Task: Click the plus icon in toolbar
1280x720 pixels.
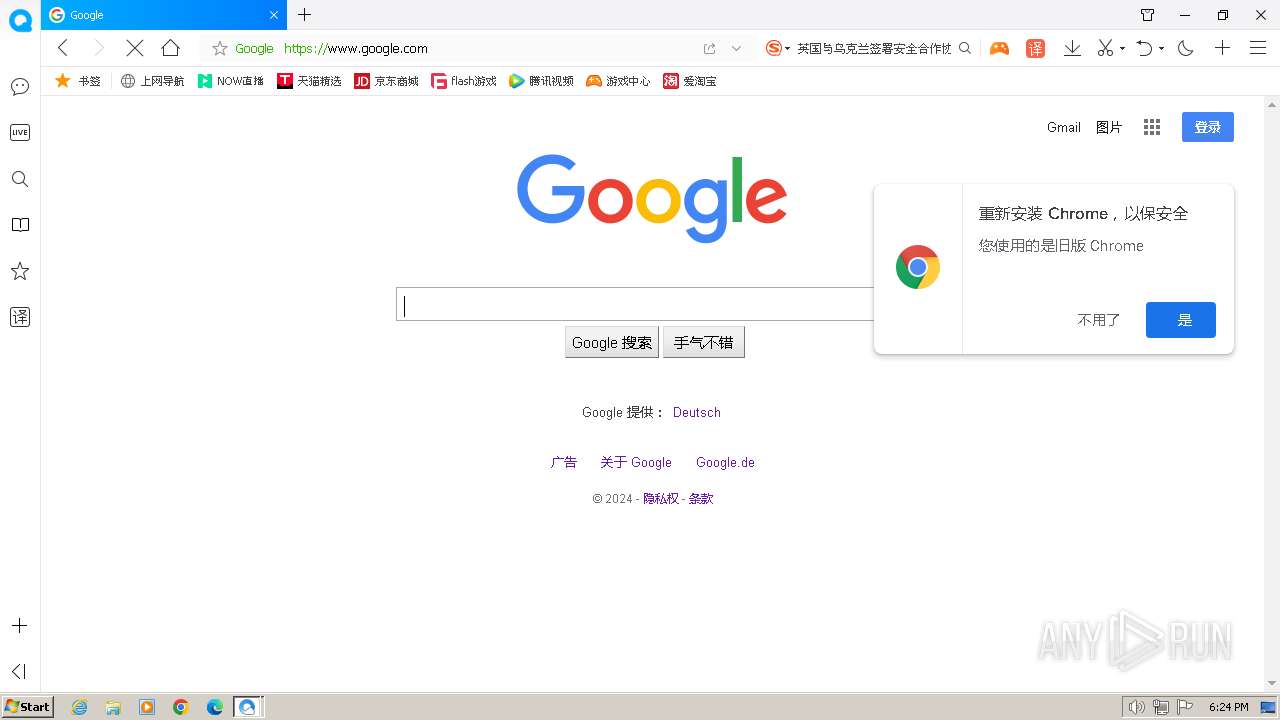Action: (1222, 48)
